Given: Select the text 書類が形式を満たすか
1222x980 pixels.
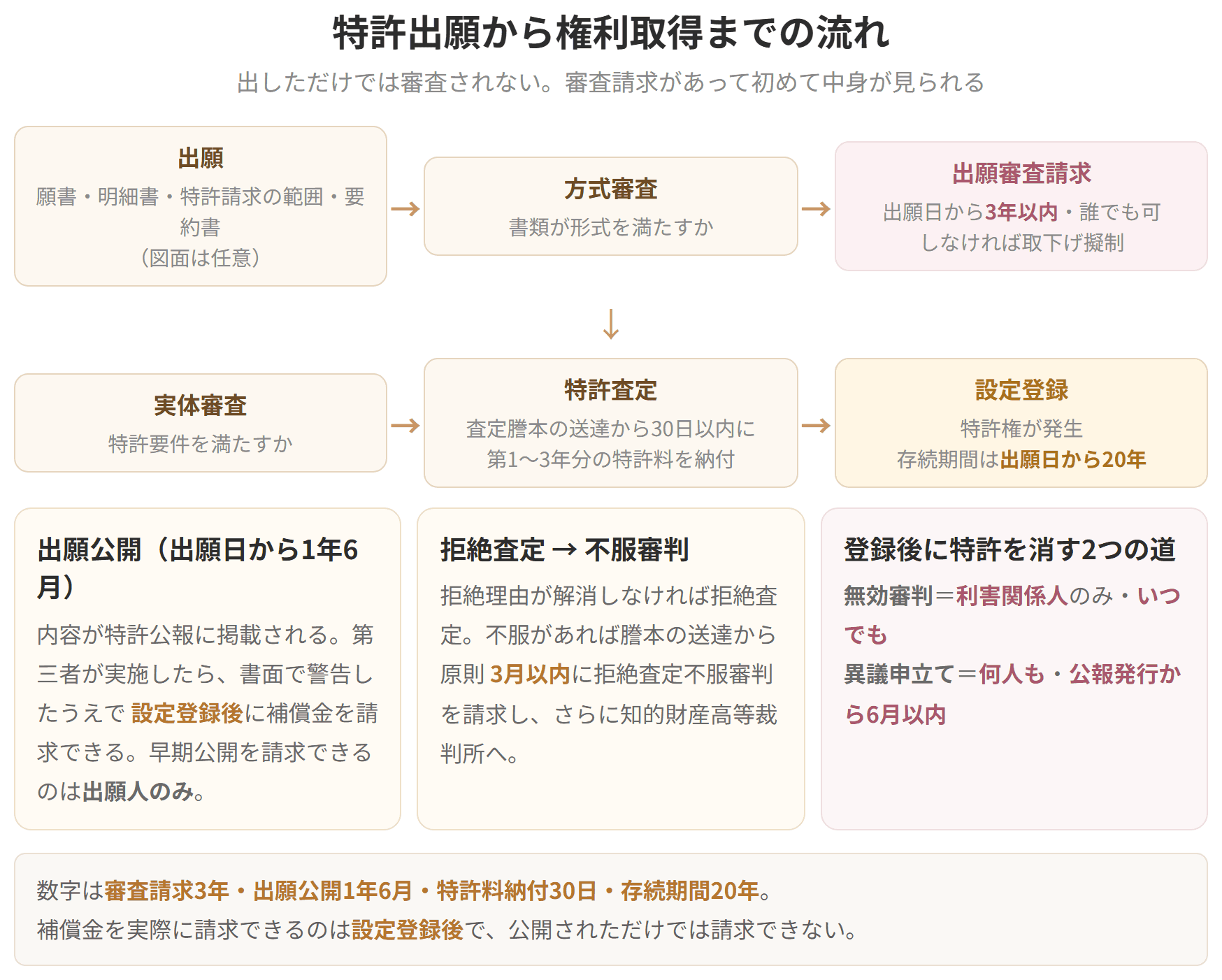Looking at the screenshot, I should click(611, 227).
